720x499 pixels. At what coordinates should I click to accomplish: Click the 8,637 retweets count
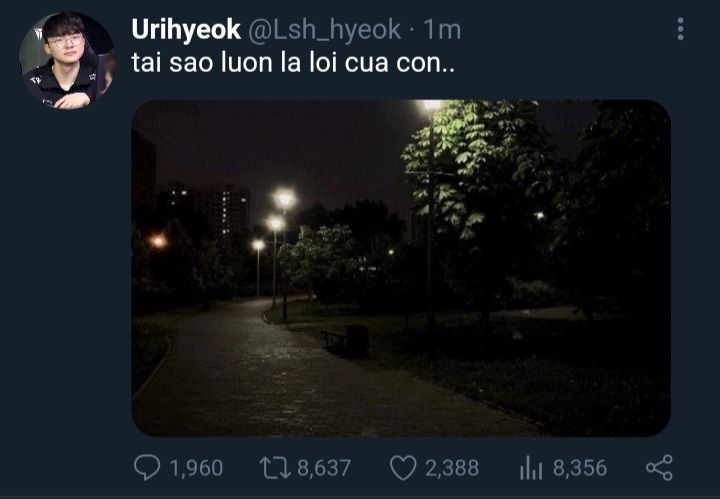click(x=324, y=468)
